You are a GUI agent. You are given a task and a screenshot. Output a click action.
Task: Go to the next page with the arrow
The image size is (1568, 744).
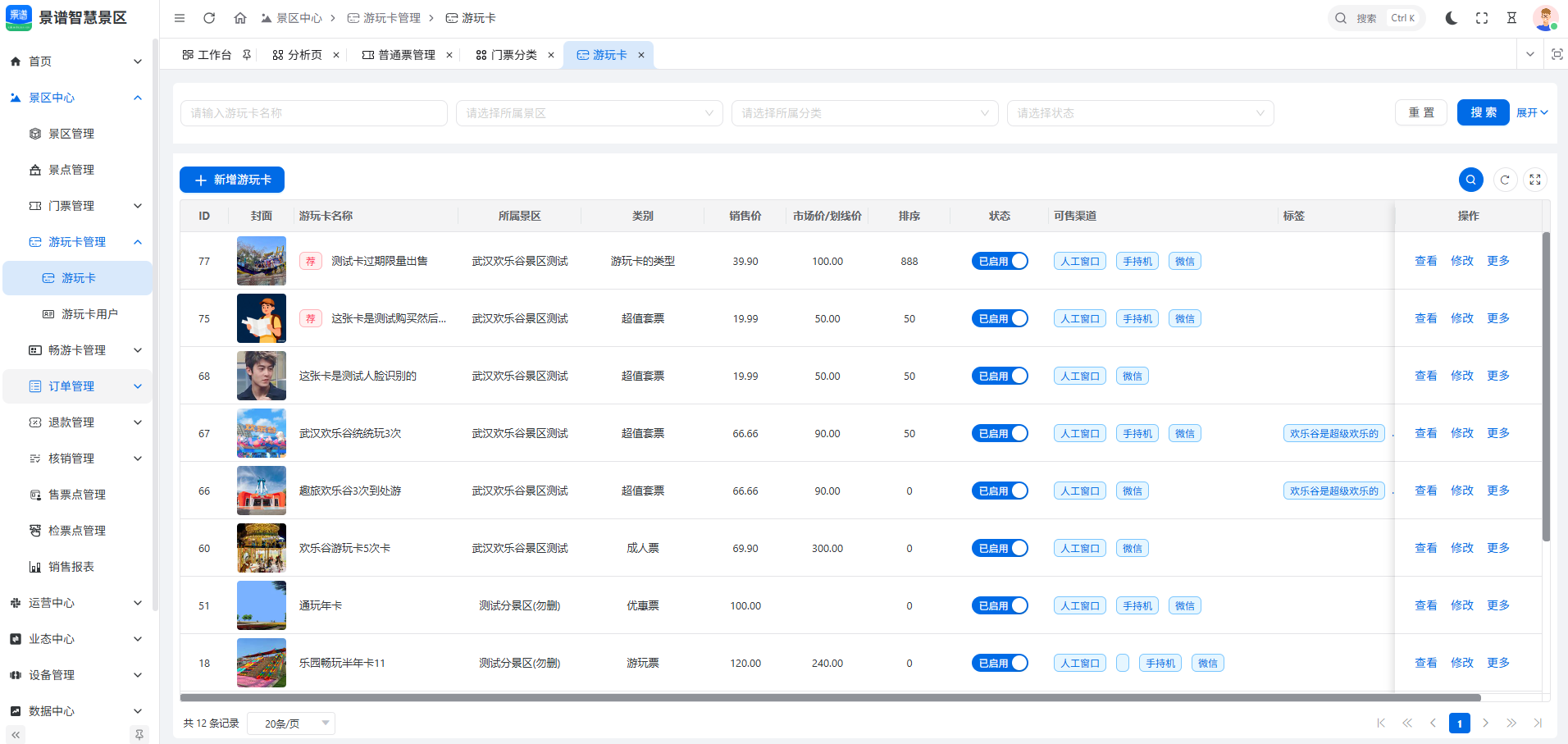point(1485,723)
